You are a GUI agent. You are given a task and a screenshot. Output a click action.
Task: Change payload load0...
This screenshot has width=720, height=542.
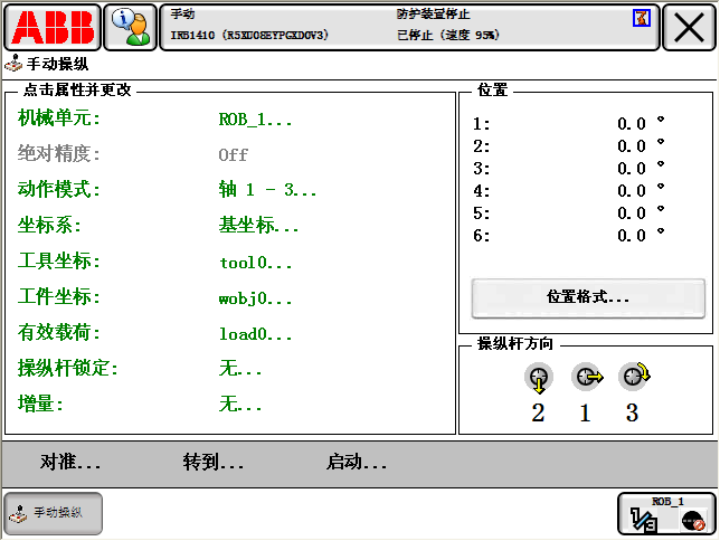[x=255, y=334]
